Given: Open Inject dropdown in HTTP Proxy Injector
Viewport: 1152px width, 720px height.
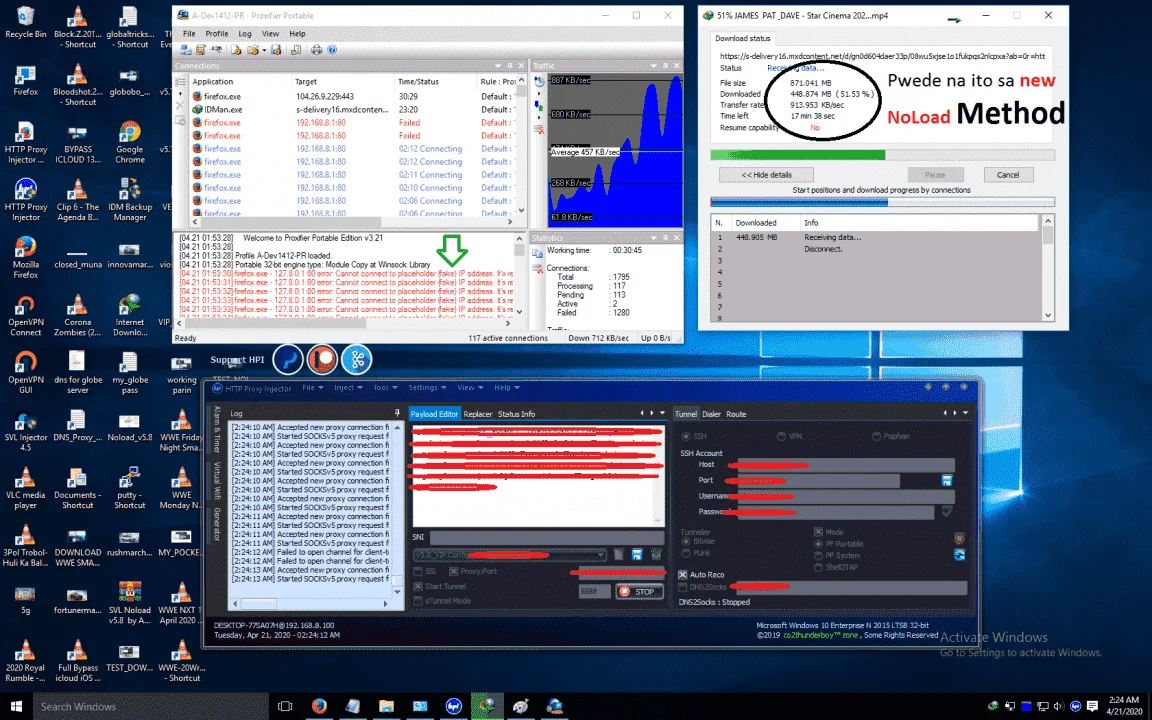Looking at the screenshot, I should [x=348, y=388].
